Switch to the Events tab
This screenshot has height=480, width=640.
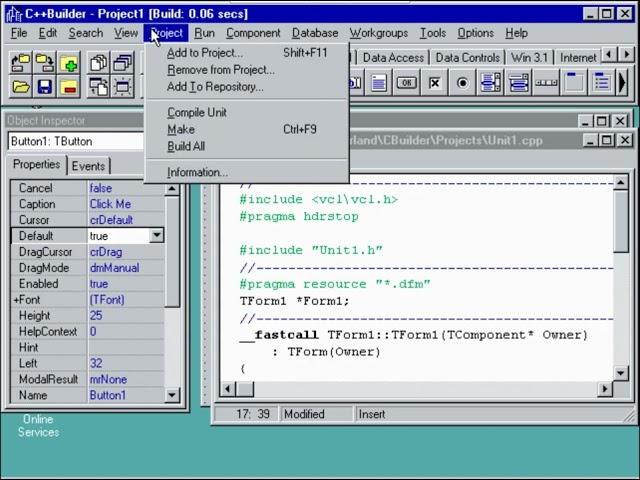(88, 166)
